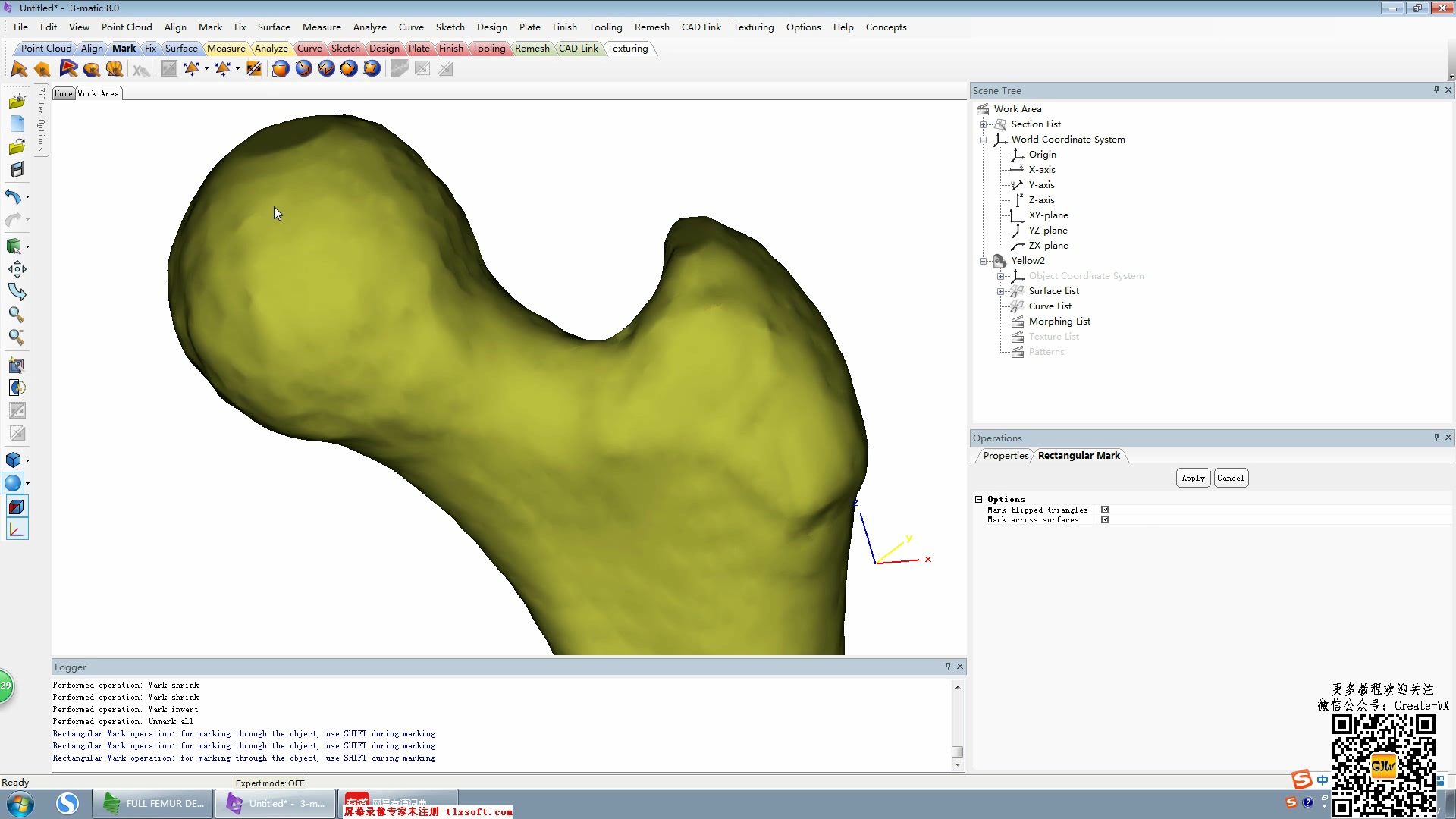Select the Mark Triangle tool icon
Image resolution: width=1456 pixels, height=819 pixels.
[19, 69]
